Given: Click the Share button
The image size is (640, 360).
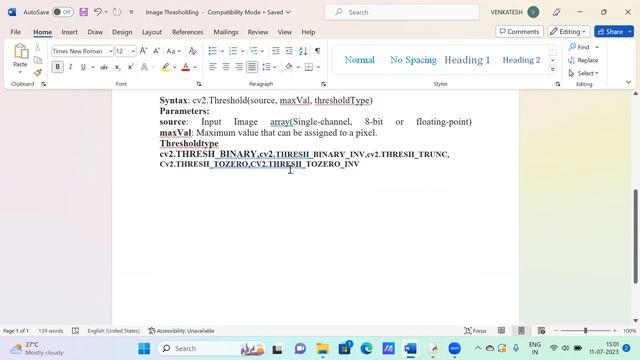Looking at the screenshot, I should tap(610, 31).
